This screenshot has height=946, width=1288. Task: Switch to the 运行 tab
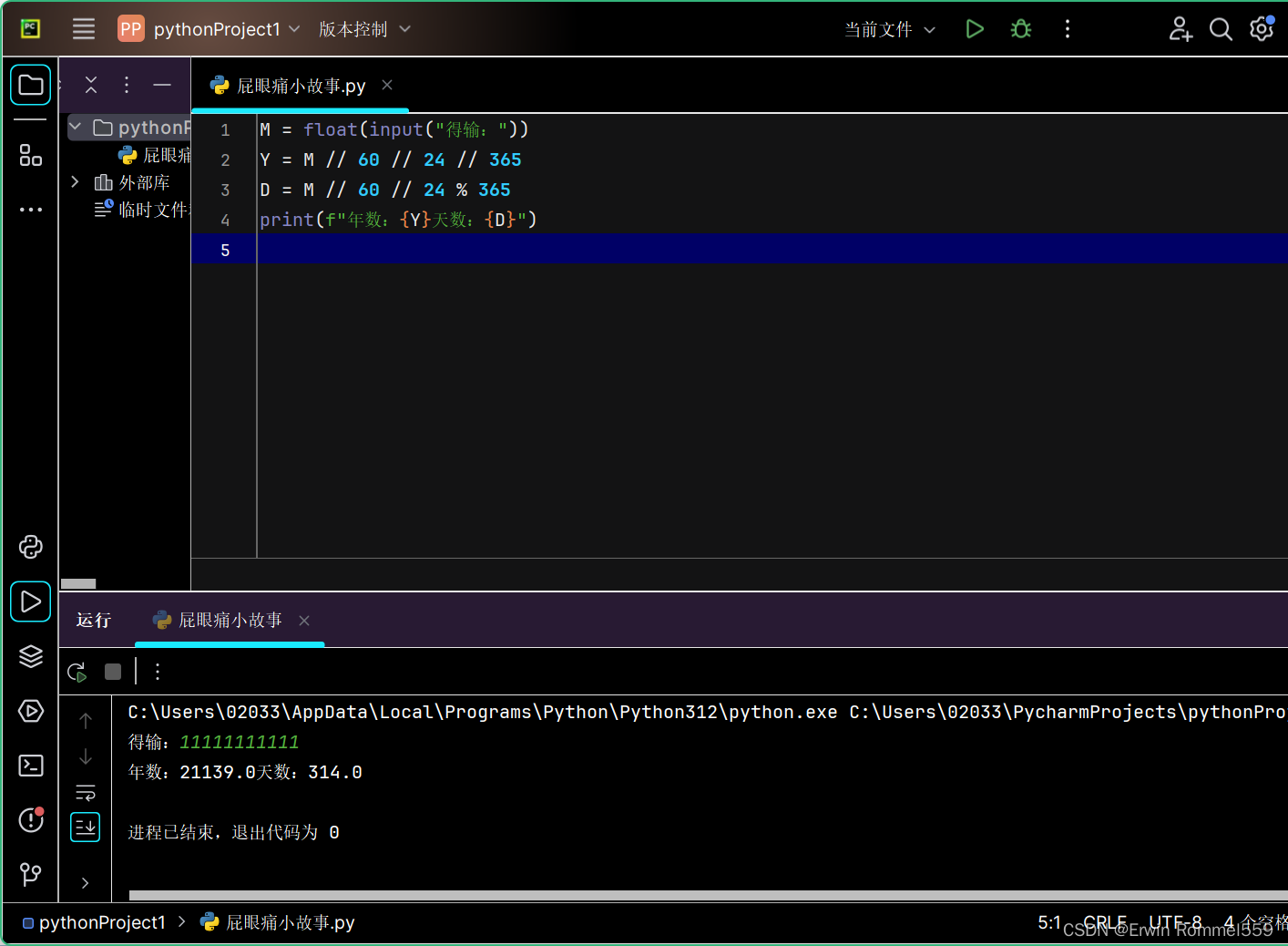pos(92,620)
